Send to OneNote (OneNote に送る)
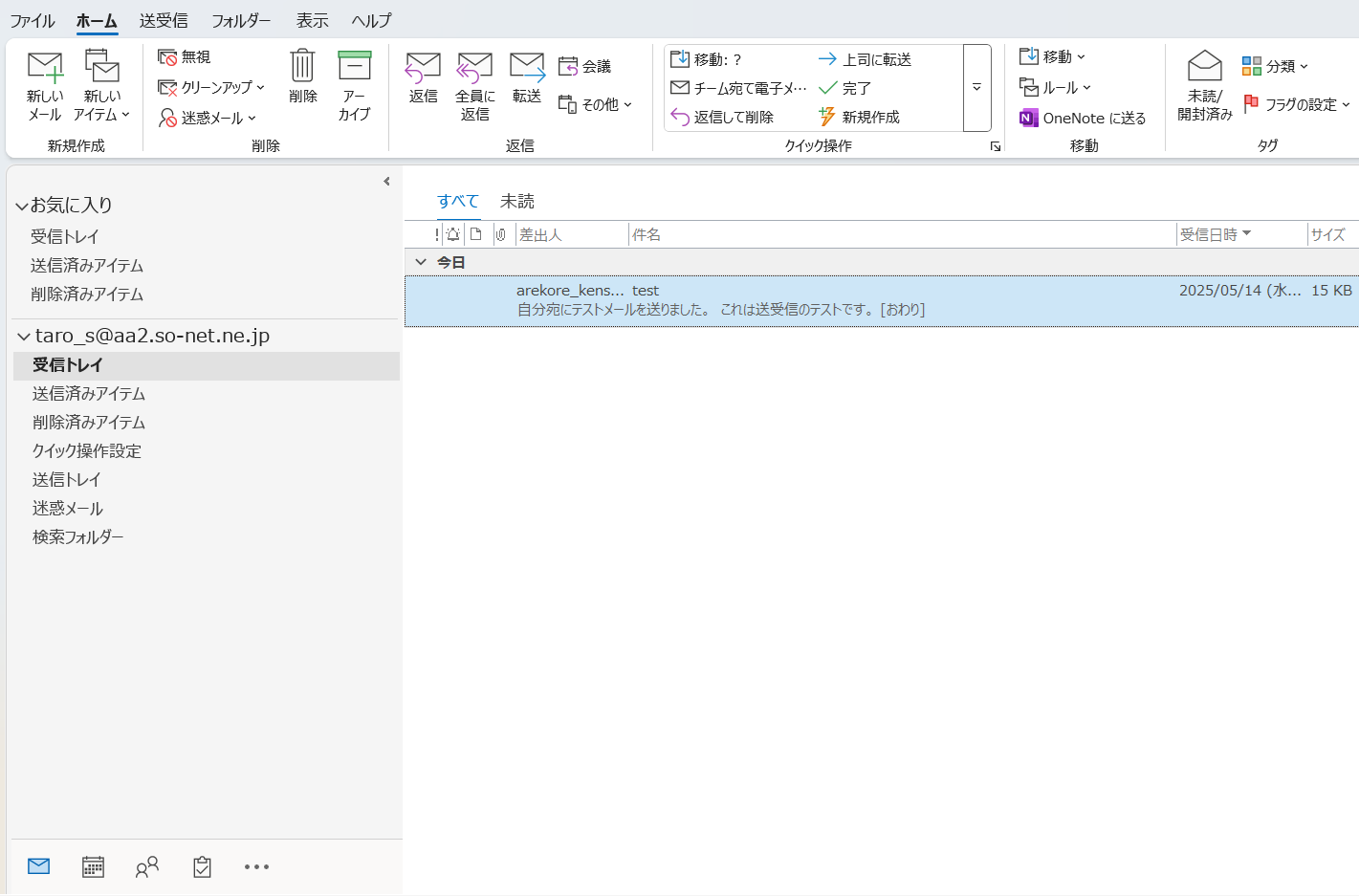 click(1083, 118)
